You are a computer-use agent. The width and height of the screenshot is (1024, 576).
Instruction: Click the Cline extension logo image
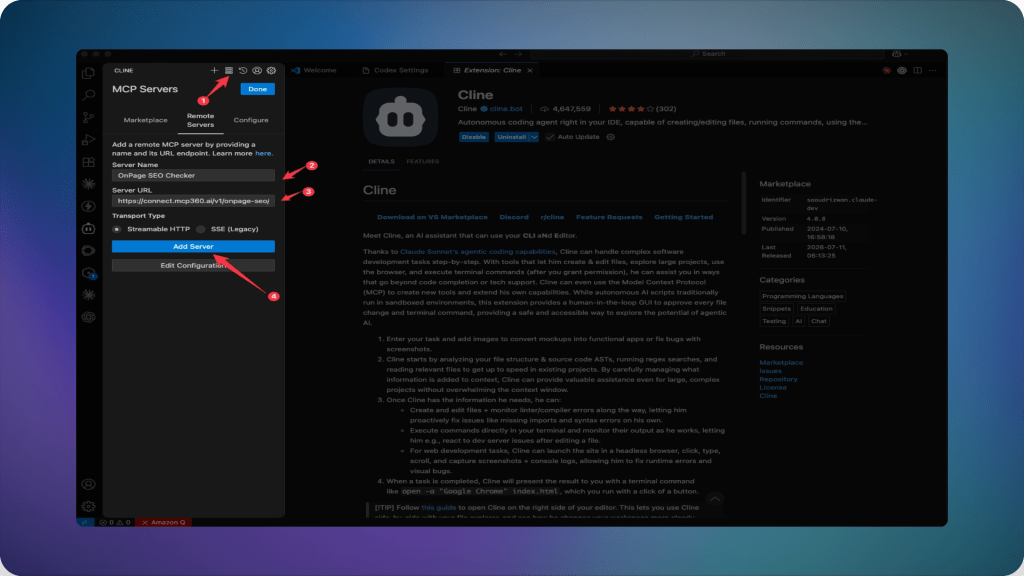tap(400, 118)
